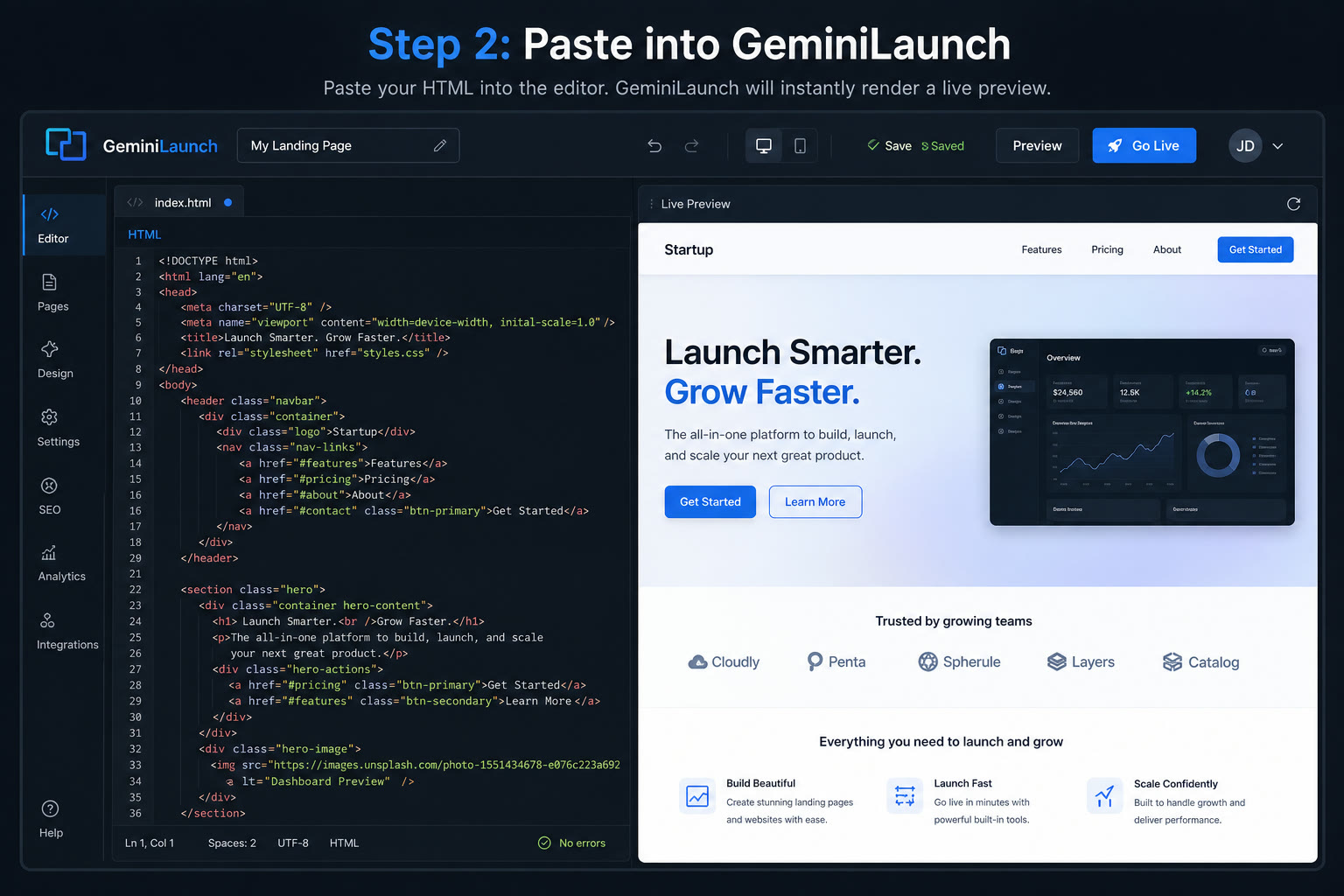Open the Help sidebar item
This screenshot has height=896, width=1344.
point(51,820)
